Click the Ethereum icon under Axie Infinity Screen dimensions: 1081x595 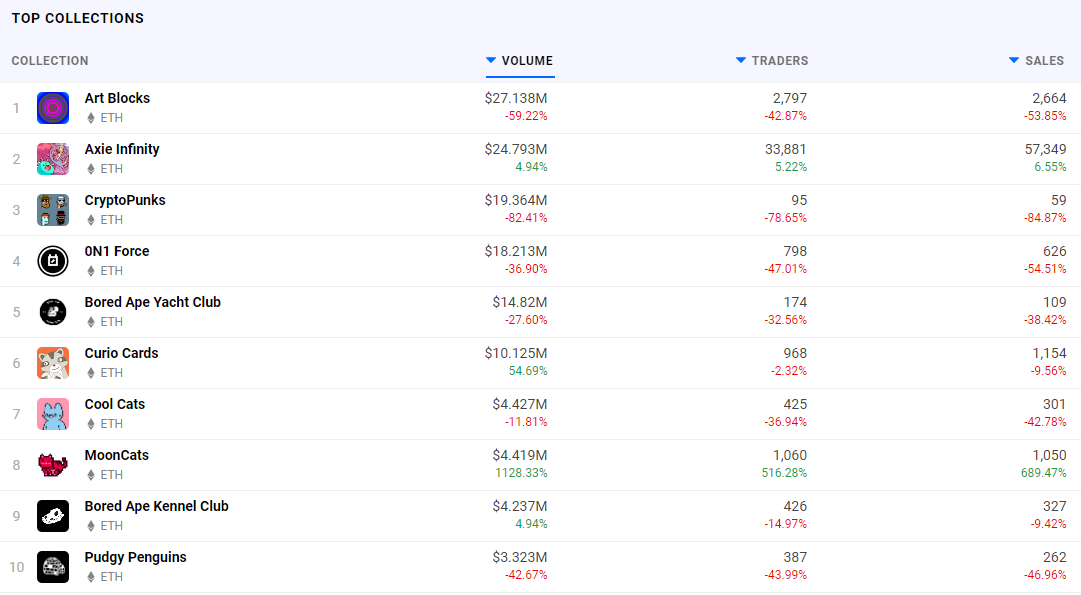pos(90,169)
